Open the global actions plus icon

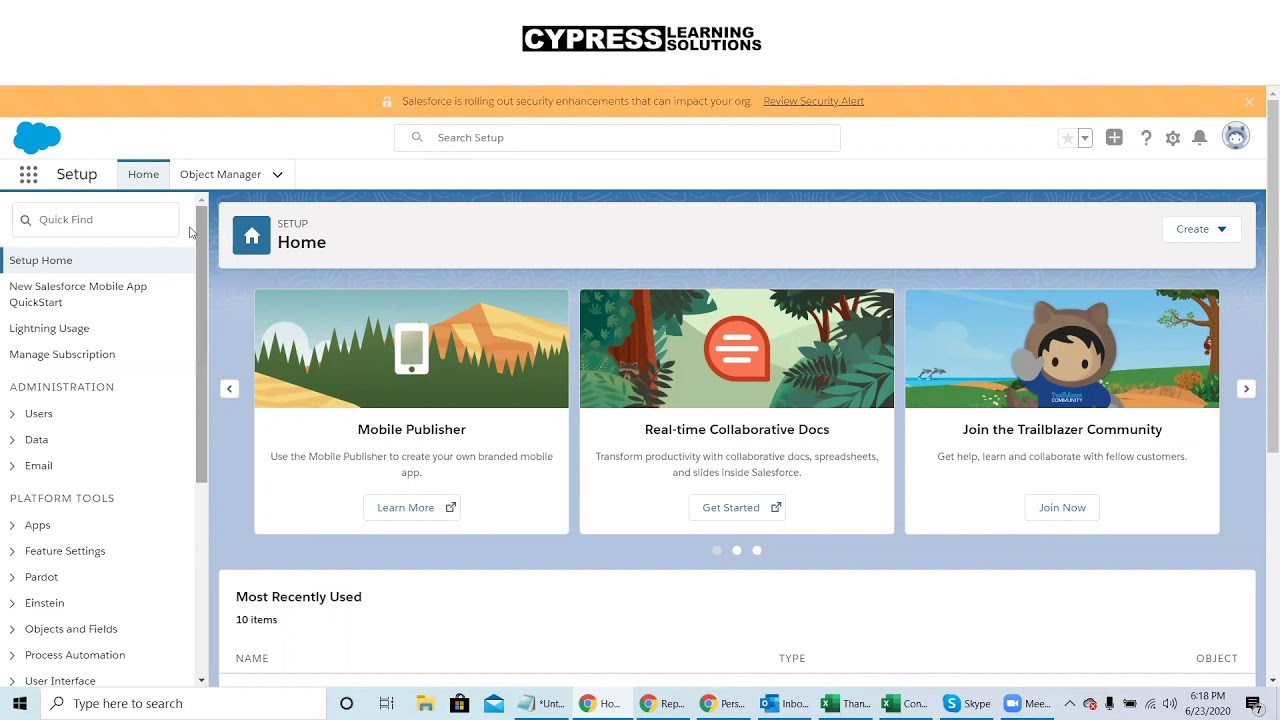point(1114,138)
